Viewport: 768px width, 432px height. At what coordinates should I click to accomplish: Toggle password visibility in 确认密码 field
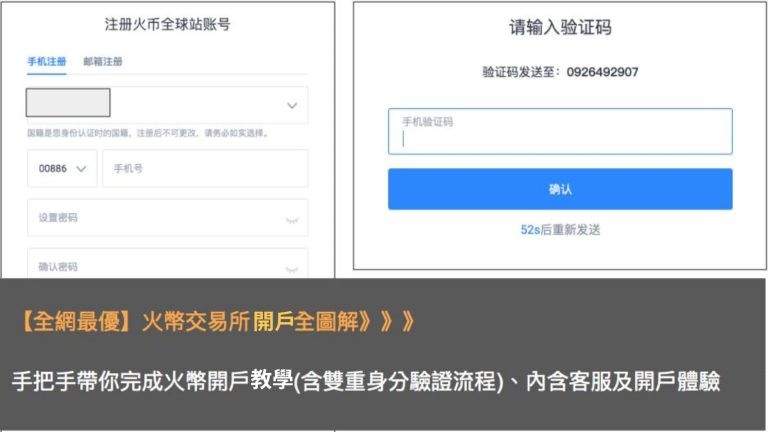(x=292, y=269)
